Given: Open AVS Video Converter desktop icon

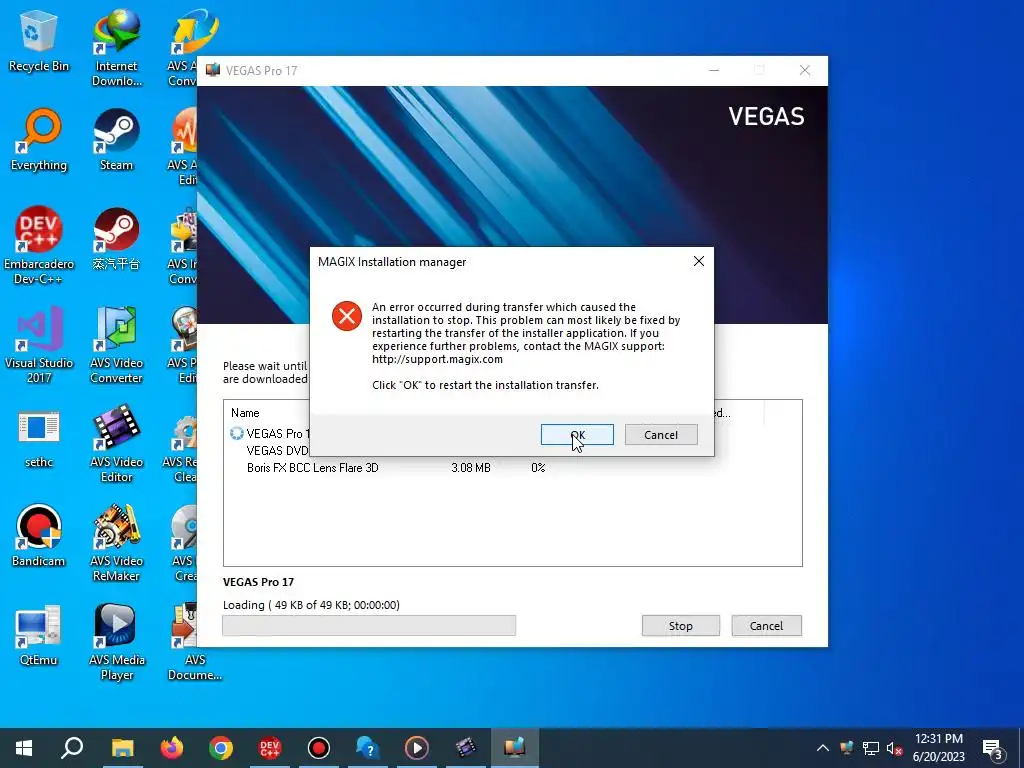Looking at the screenshot, I should click(x=116, y=345).
